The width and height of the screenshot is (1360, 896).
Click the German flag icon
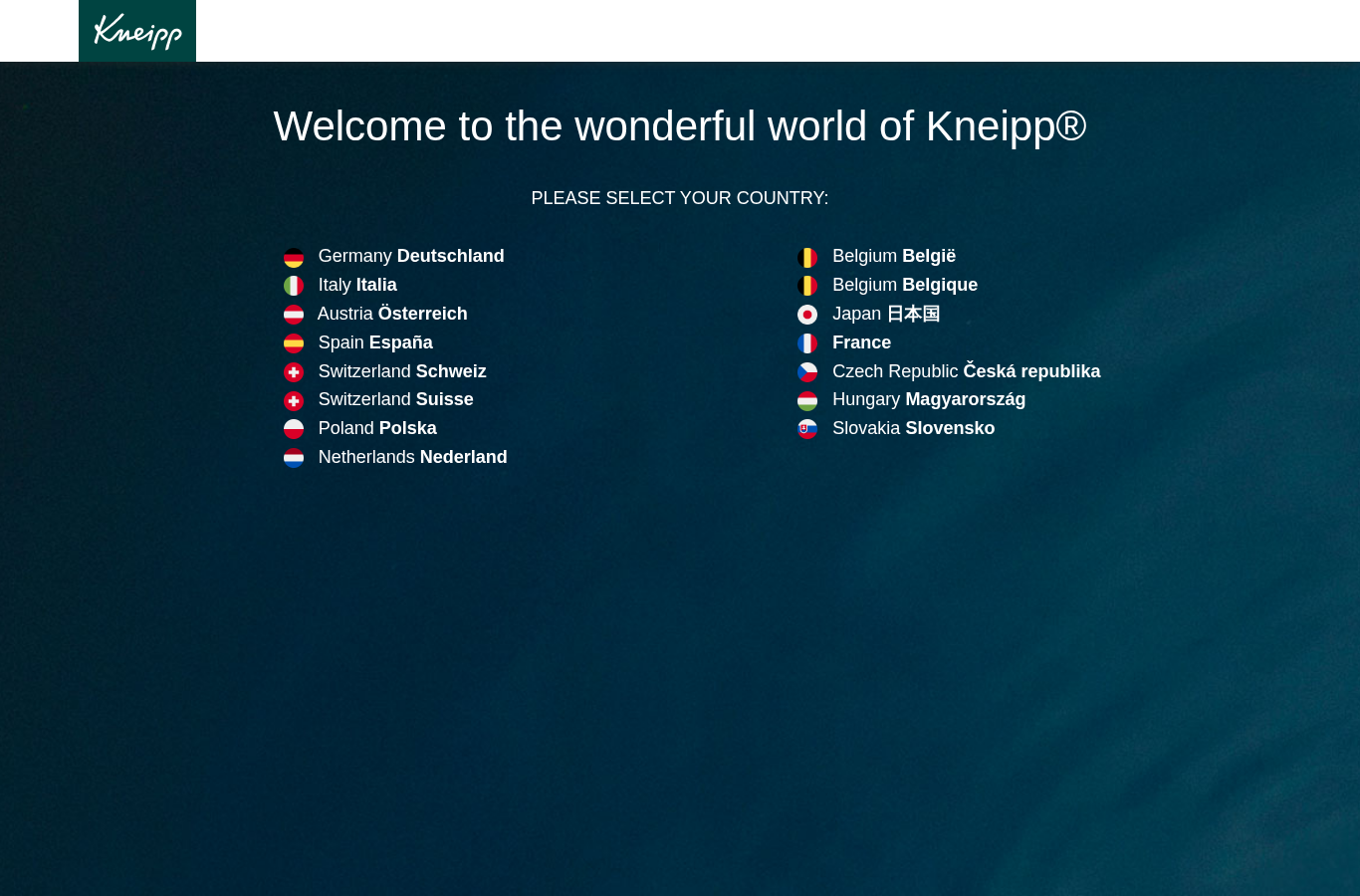[x=294, y=258]
